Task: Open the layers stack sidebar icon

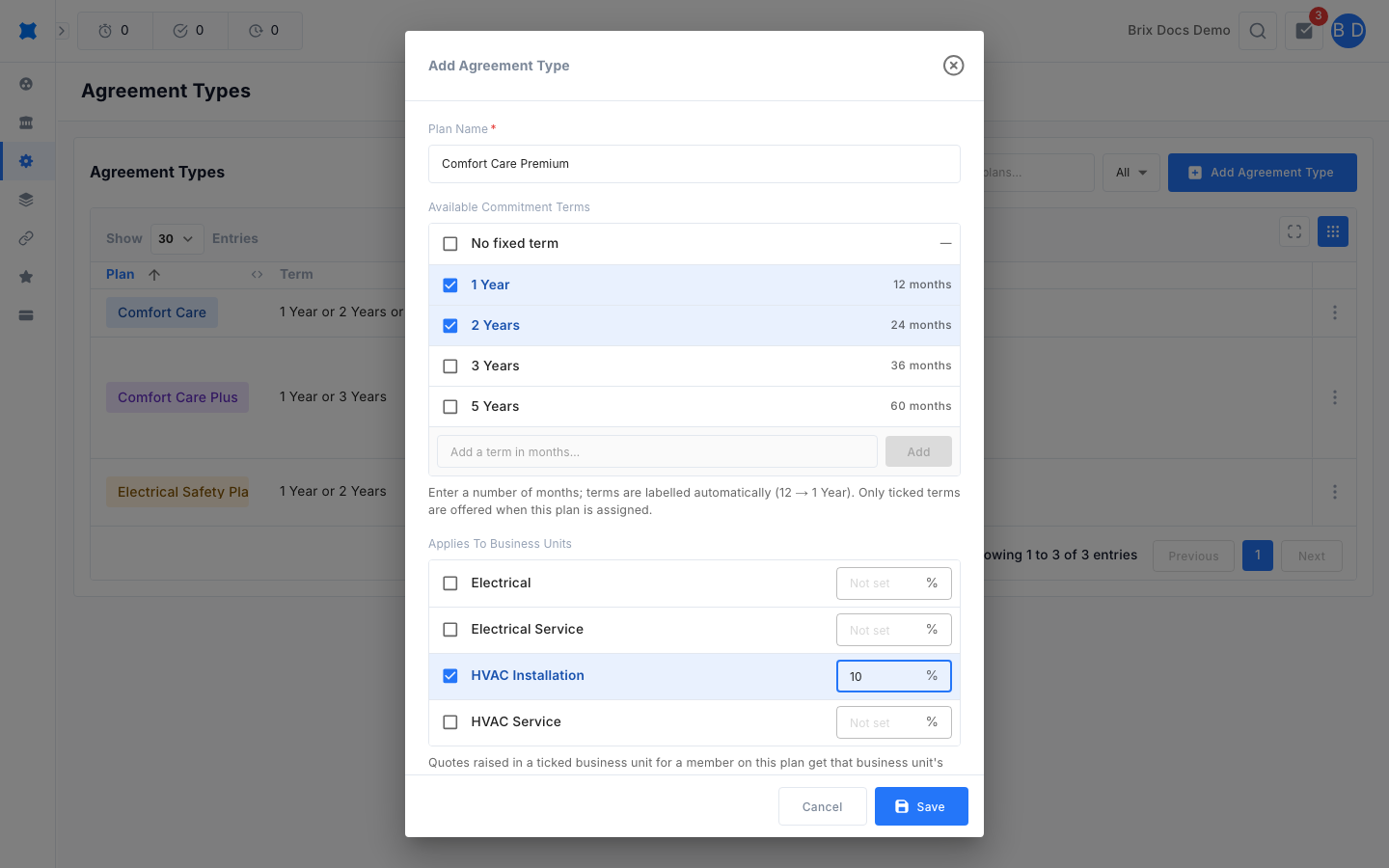Action: [x=26, y=200]
